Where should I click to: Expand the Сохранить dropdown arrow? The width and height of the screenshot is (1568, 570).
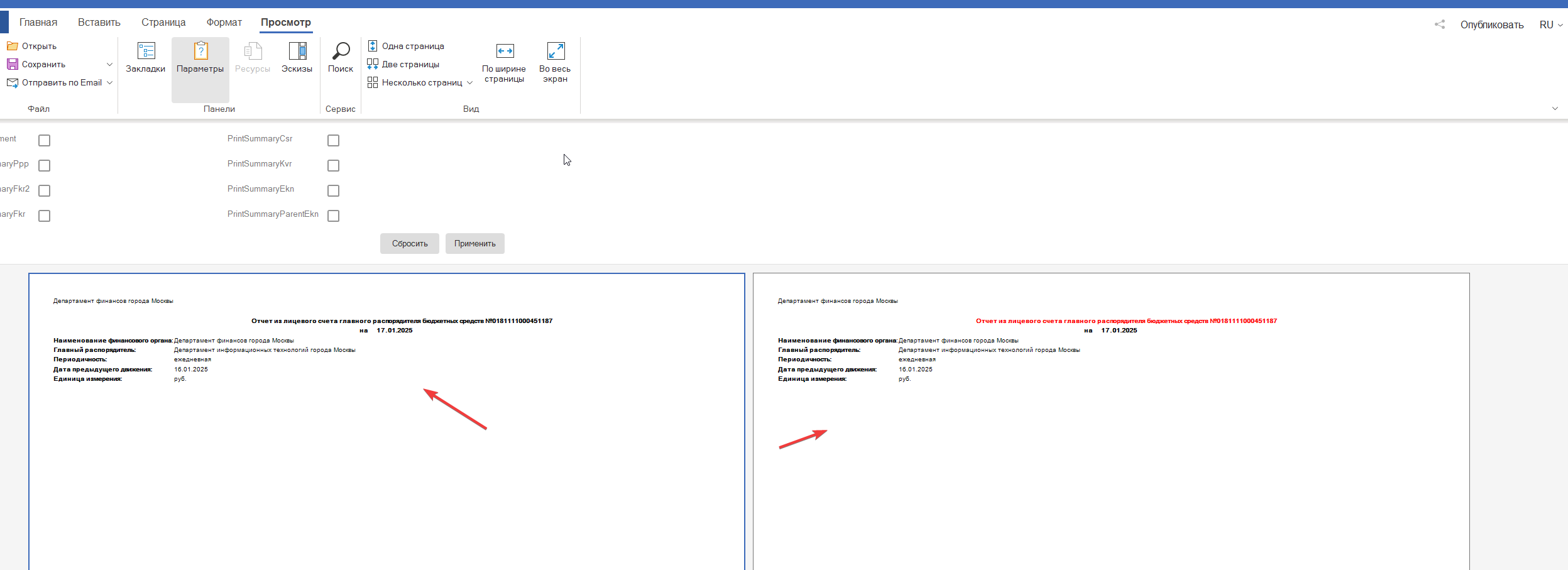pyautogui.click(x=109, y=64)
